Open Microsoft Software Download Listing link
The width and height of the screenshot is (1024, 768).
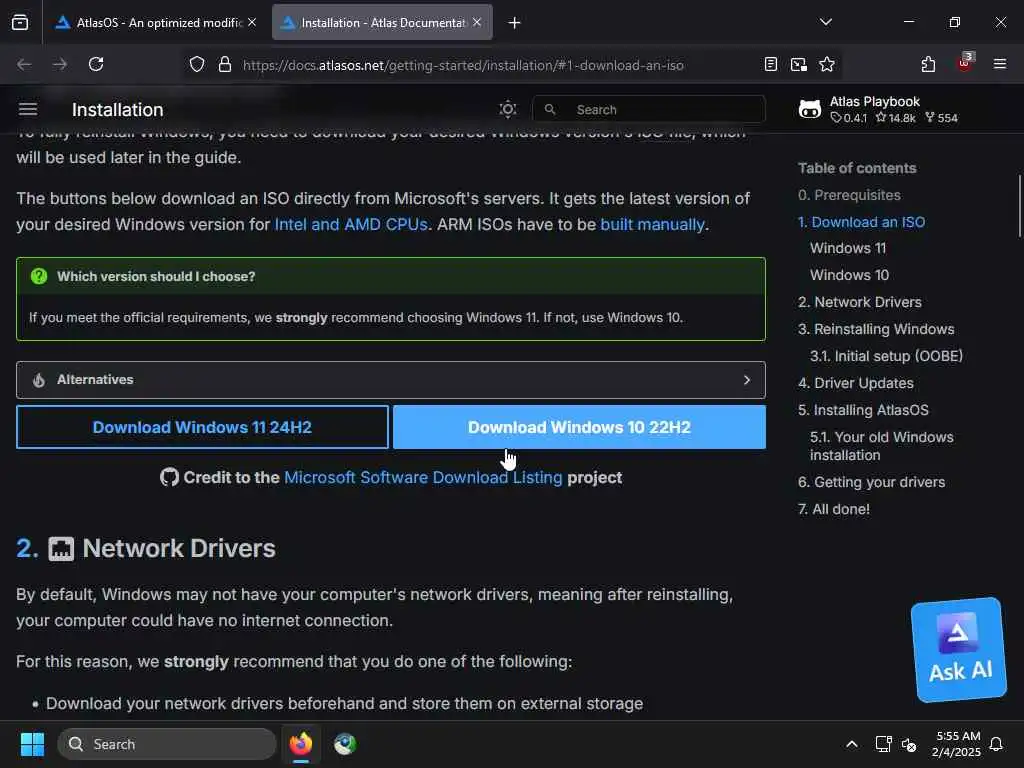tap(423, 477)
